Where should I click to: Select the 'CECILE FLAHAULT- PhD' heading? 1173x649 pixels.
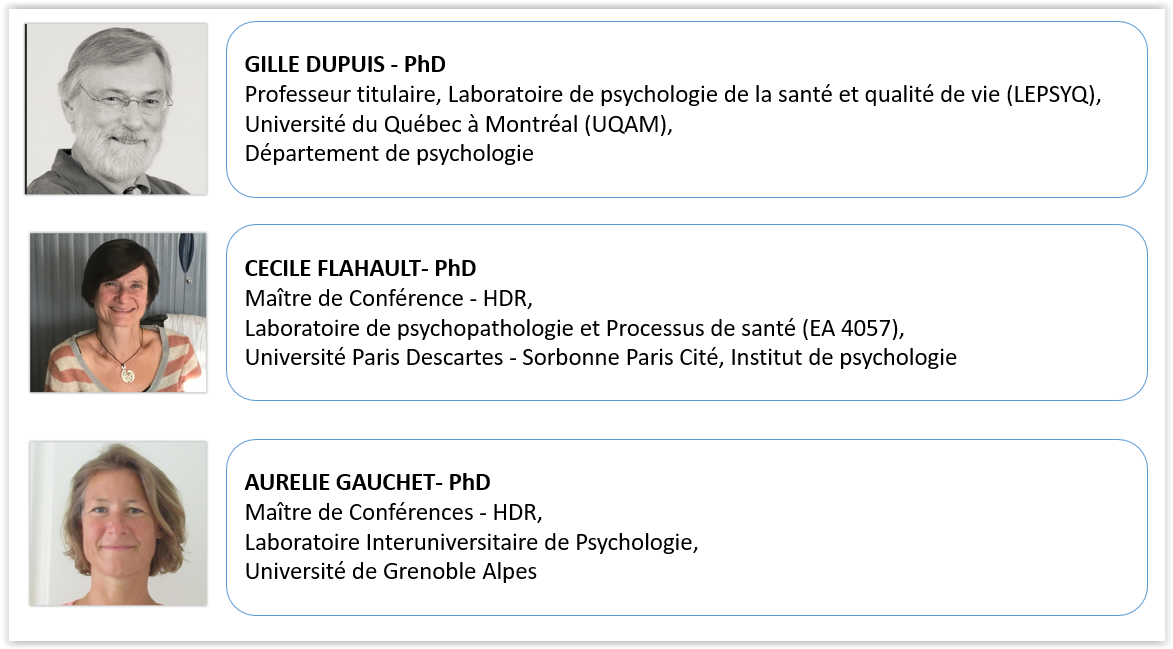360,268
